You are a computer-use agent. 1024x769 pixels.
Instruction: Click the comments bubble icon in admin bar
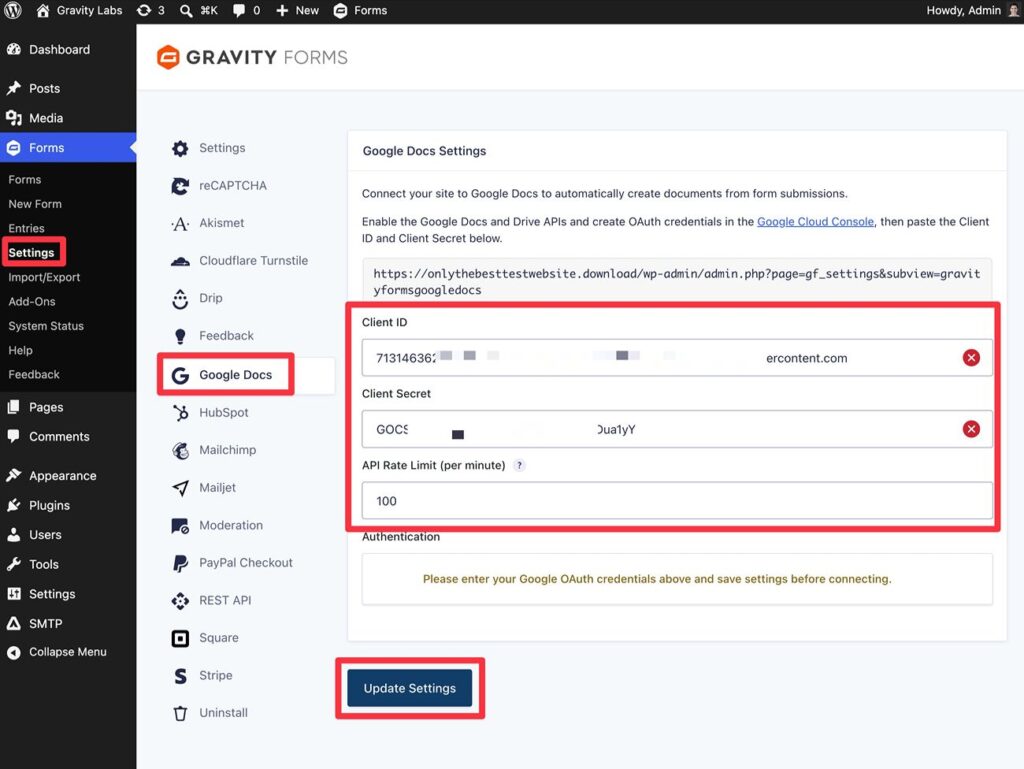[239, 10]
